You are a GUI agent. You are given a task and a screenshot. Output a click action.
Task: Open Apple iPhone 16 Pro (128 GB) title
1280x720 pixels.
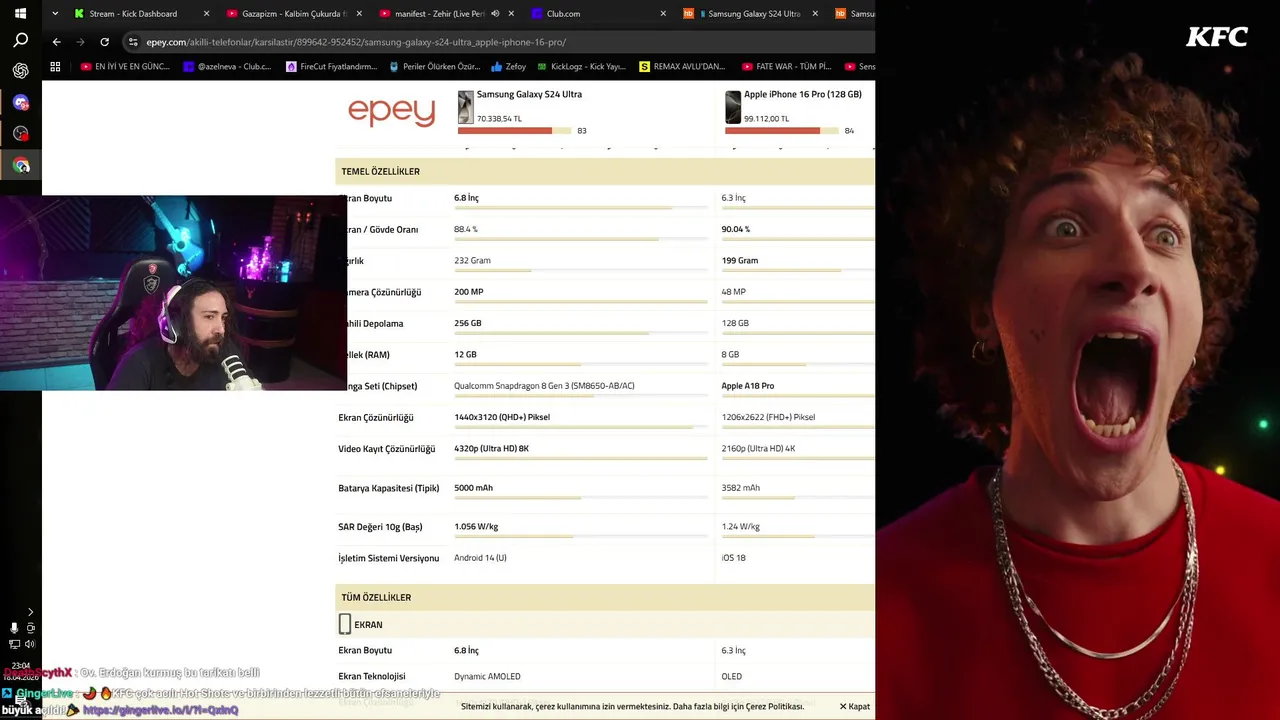pyautogui.click(x=803, y=94)
